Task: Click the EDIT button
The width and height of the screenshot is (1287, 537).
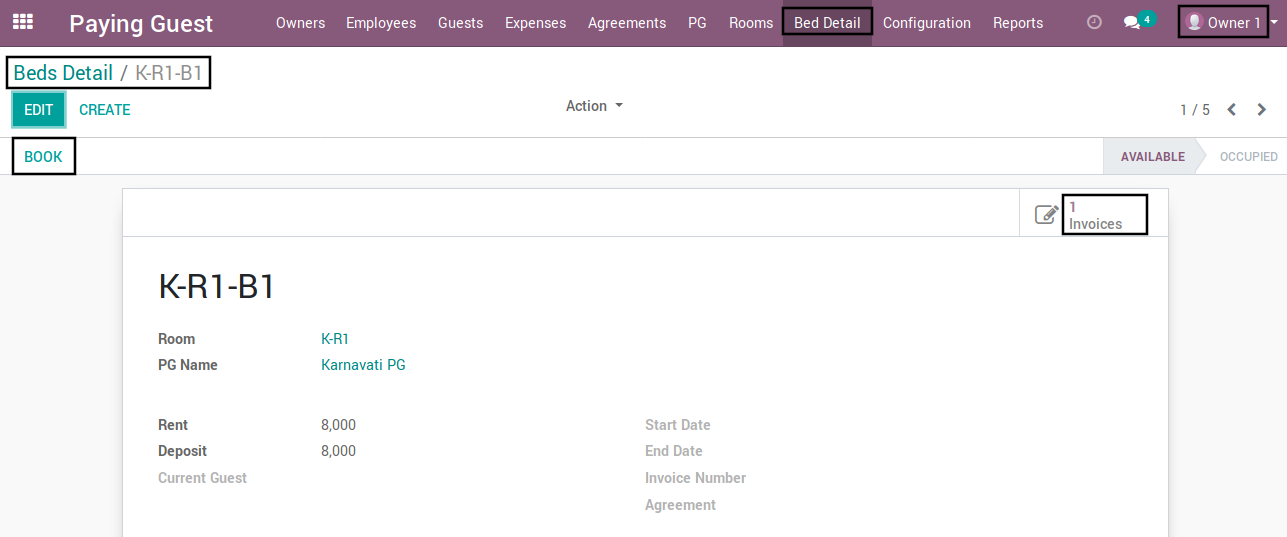Action: [39, 110]
